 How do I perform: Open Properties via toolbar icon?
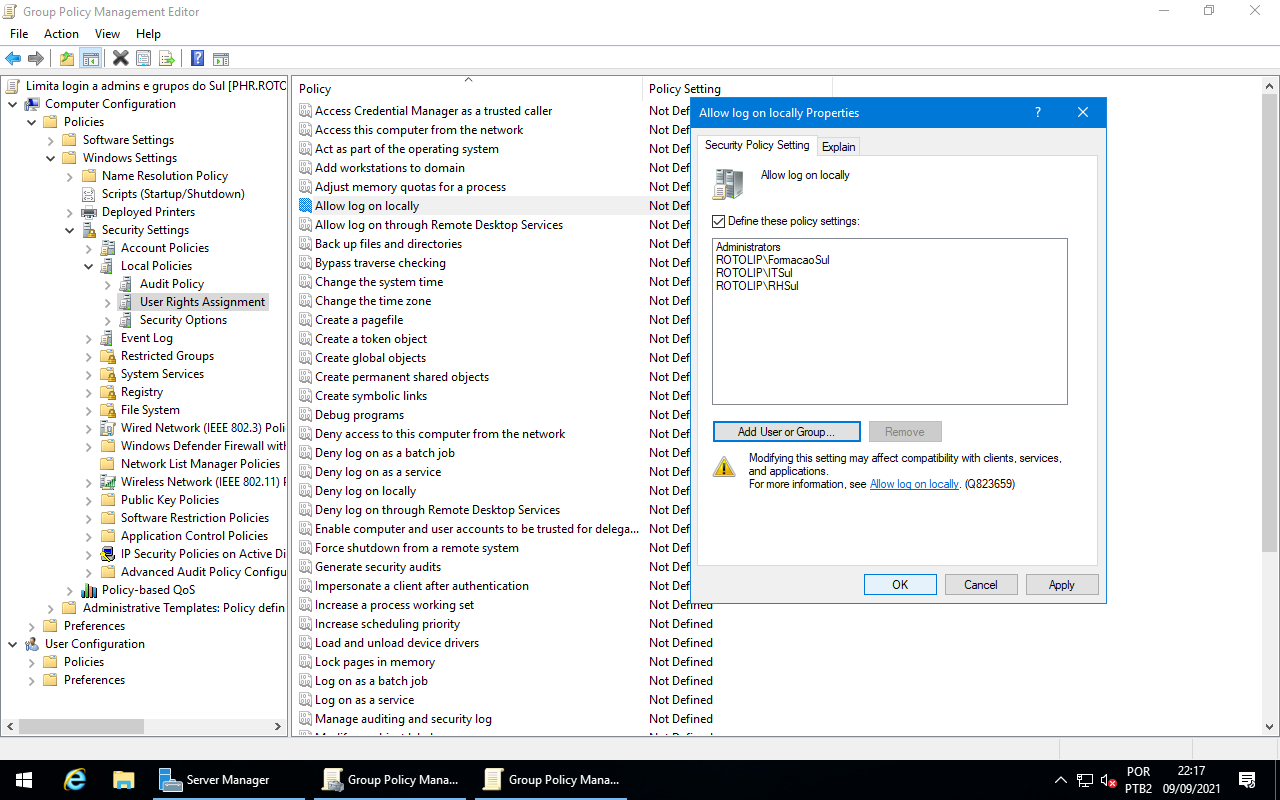pos(143,59)
